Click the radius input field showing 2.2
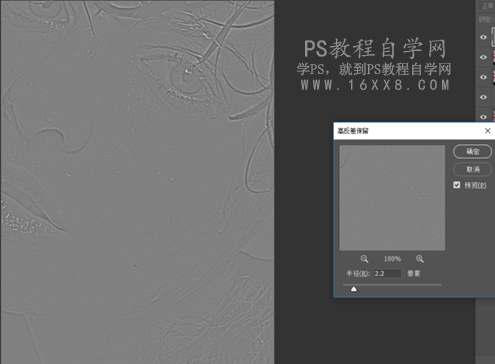Screen dimensions: 495x364 387,273
